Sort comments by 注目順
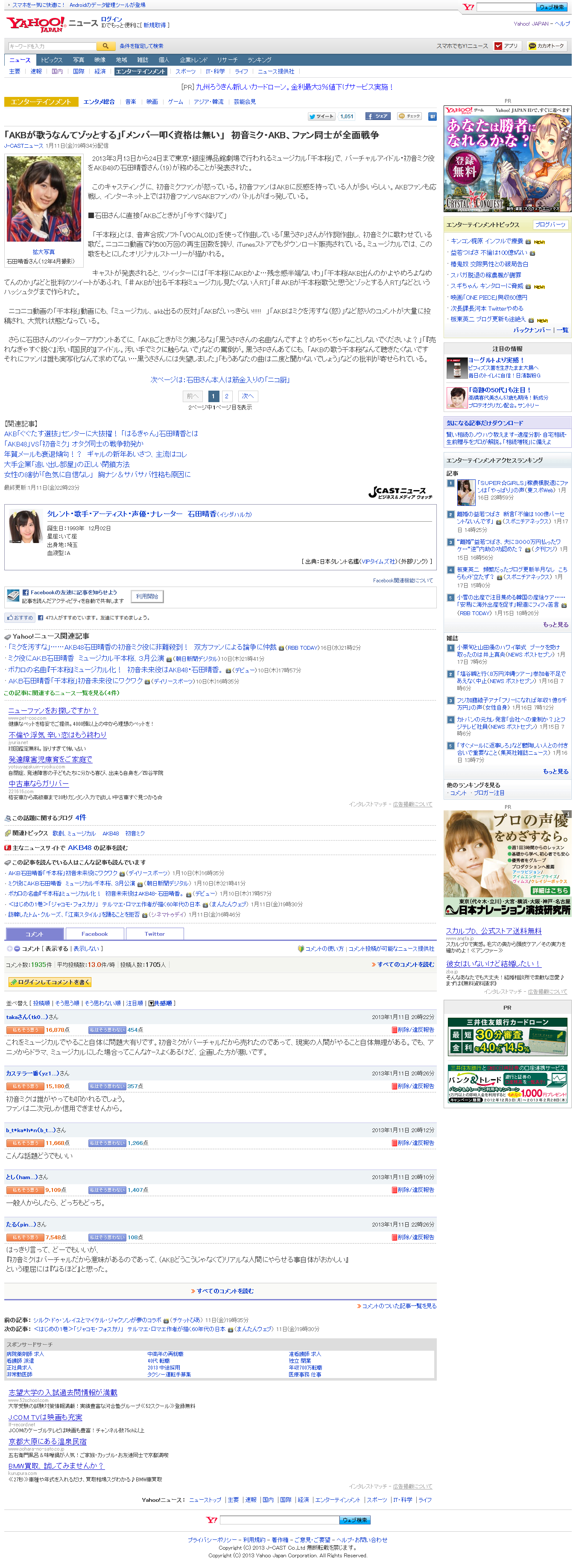This screenshot has height=1568, width=576. [x=134, y=1003]
